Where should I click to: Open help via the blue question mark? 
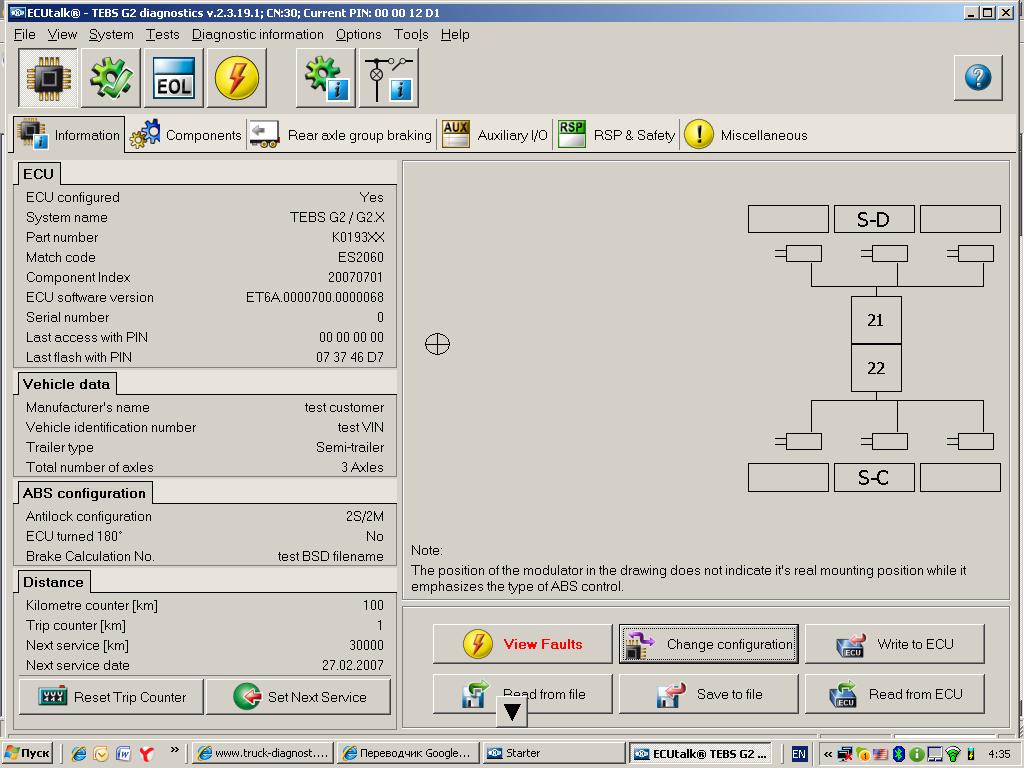click(978, 78)
